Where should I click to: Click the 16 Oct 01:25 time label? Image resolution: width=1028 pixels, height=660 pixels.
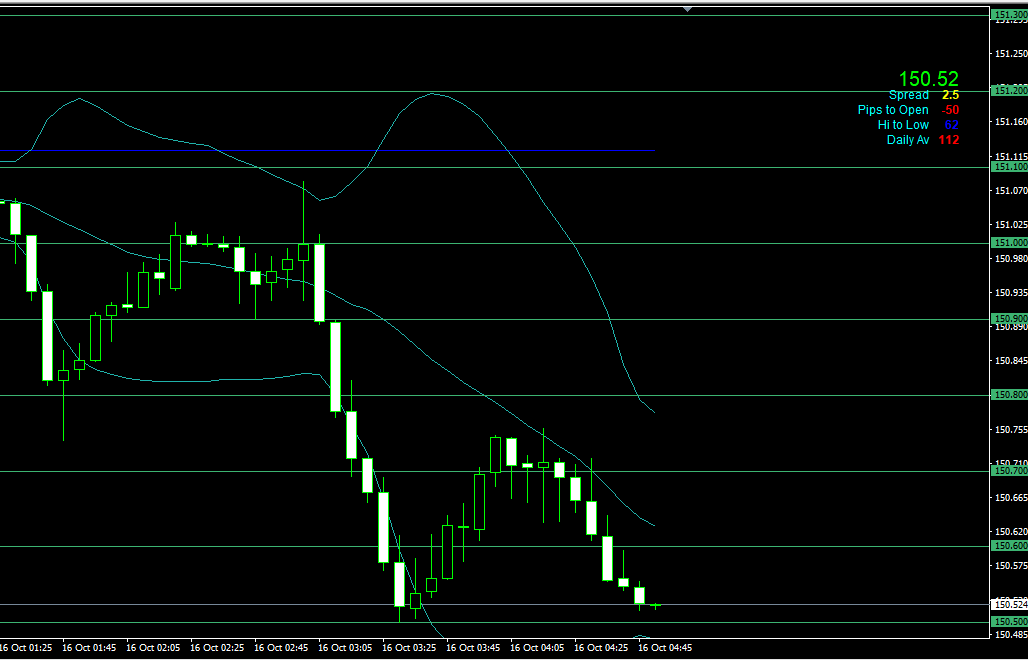tap(27, 648)
